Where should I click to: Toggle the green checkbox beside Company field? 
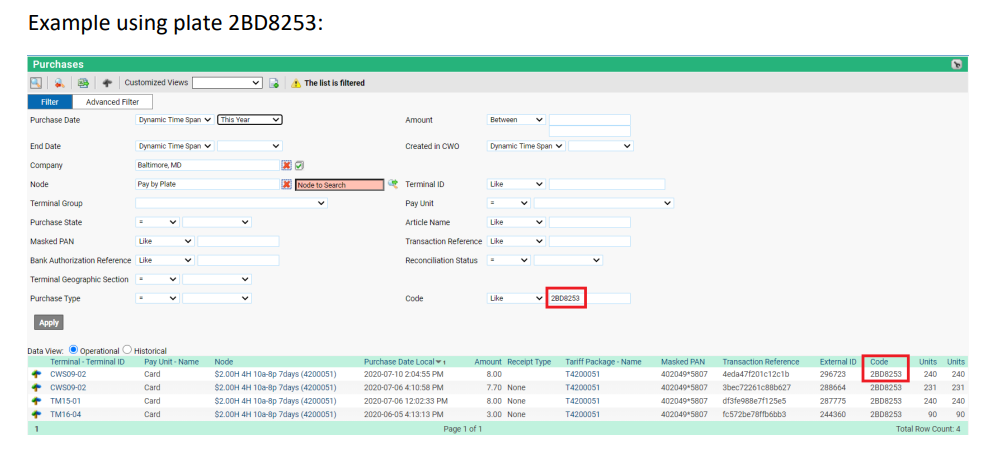[299, 165]
